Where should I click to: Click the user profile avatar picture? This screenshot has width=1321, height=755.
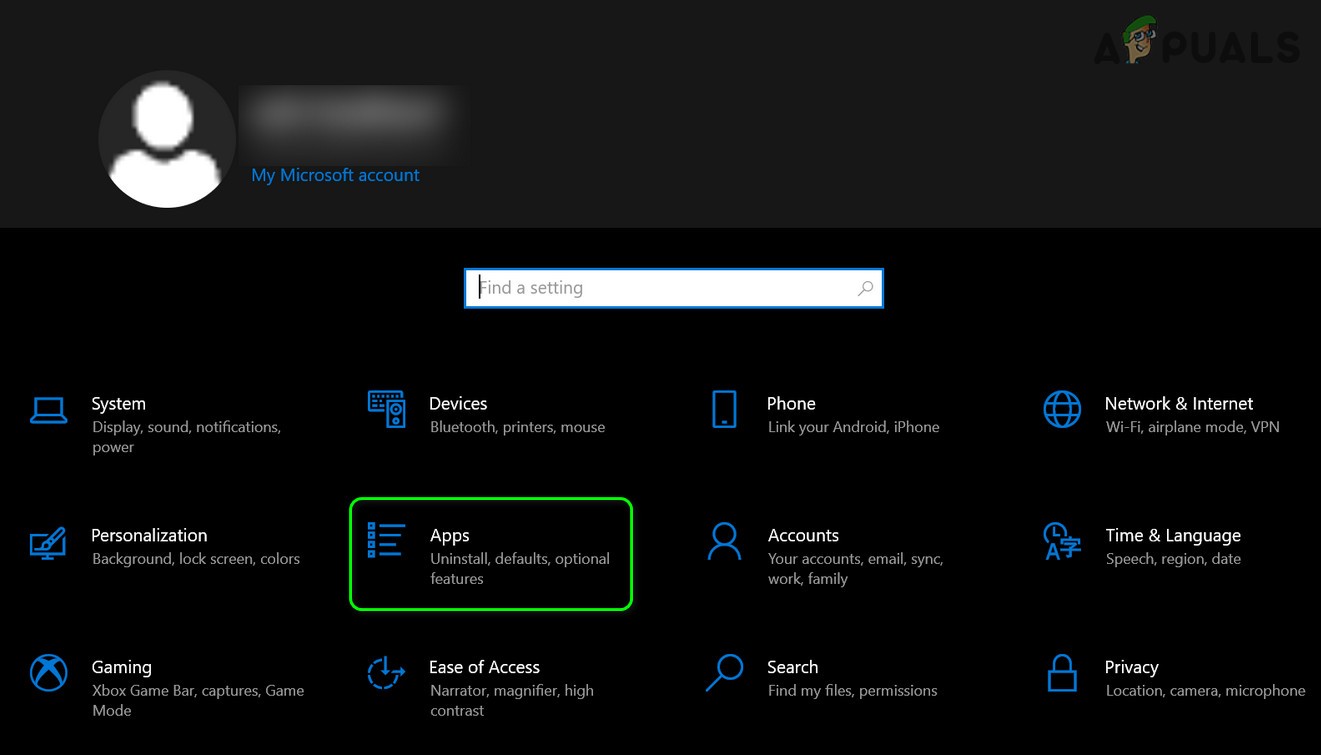[x=166, y=139]
